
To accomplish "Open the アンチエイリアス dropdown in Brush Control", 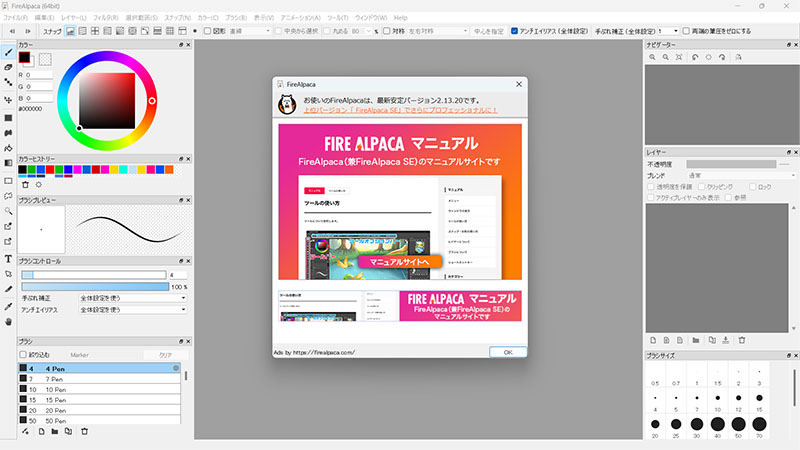I will click(x=133, y=310).
